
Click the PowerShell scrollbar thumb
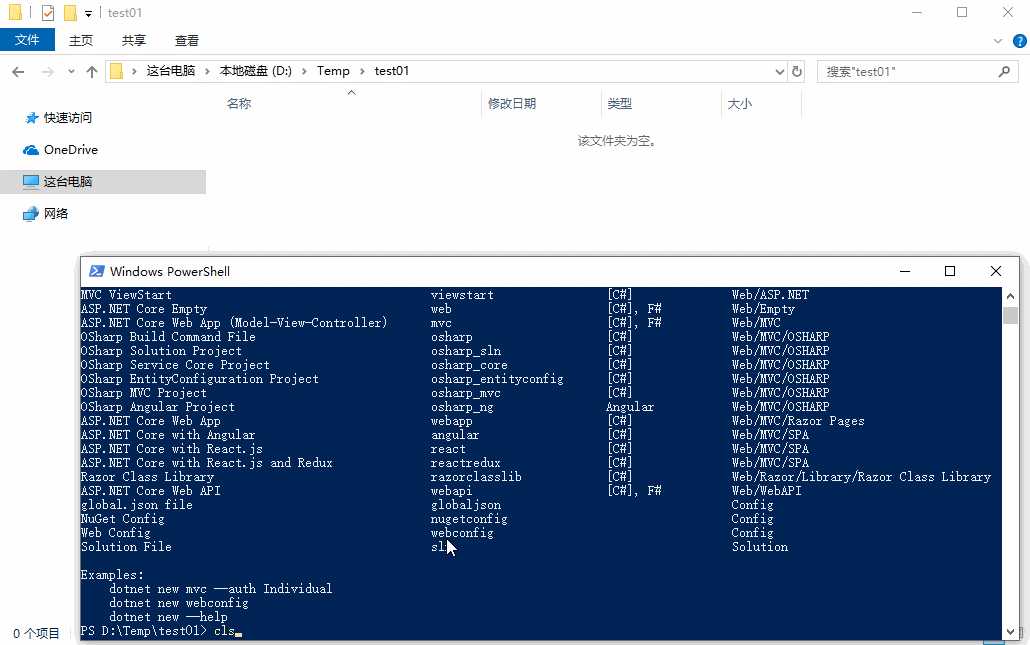pyautogui.click(x=1010, y=315)
